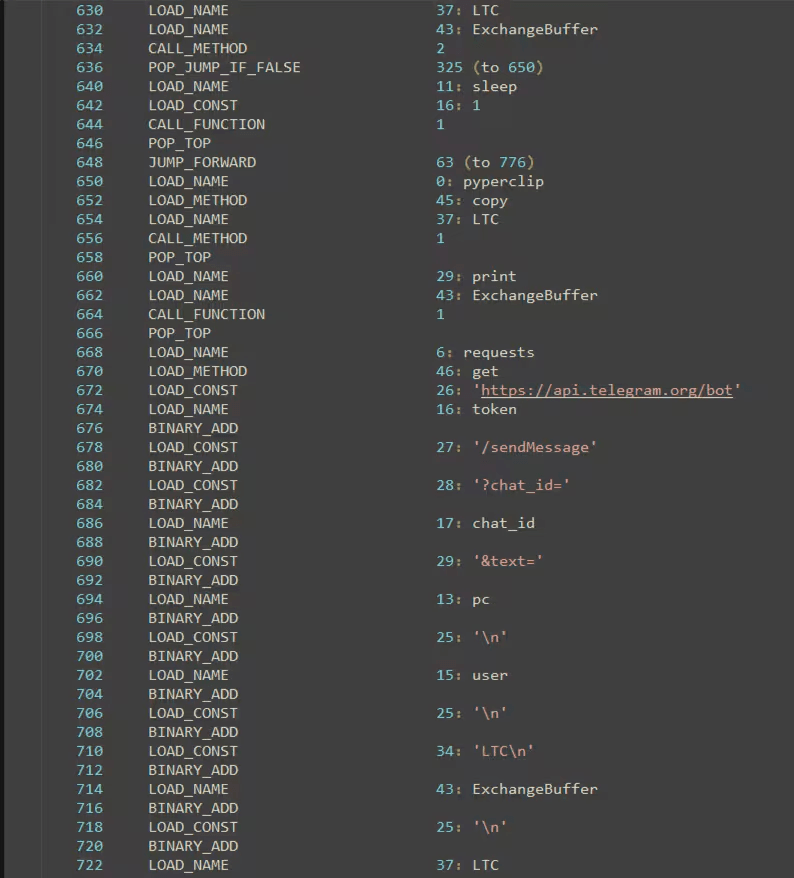Click the 'get' method argument
The width and height of the screenshot is (794, 878).
(485, 371)
